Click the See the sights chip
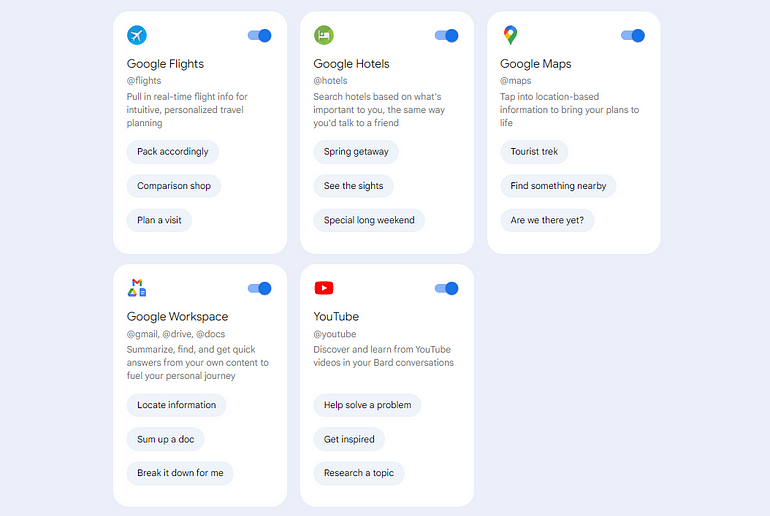 coord(354,186)
